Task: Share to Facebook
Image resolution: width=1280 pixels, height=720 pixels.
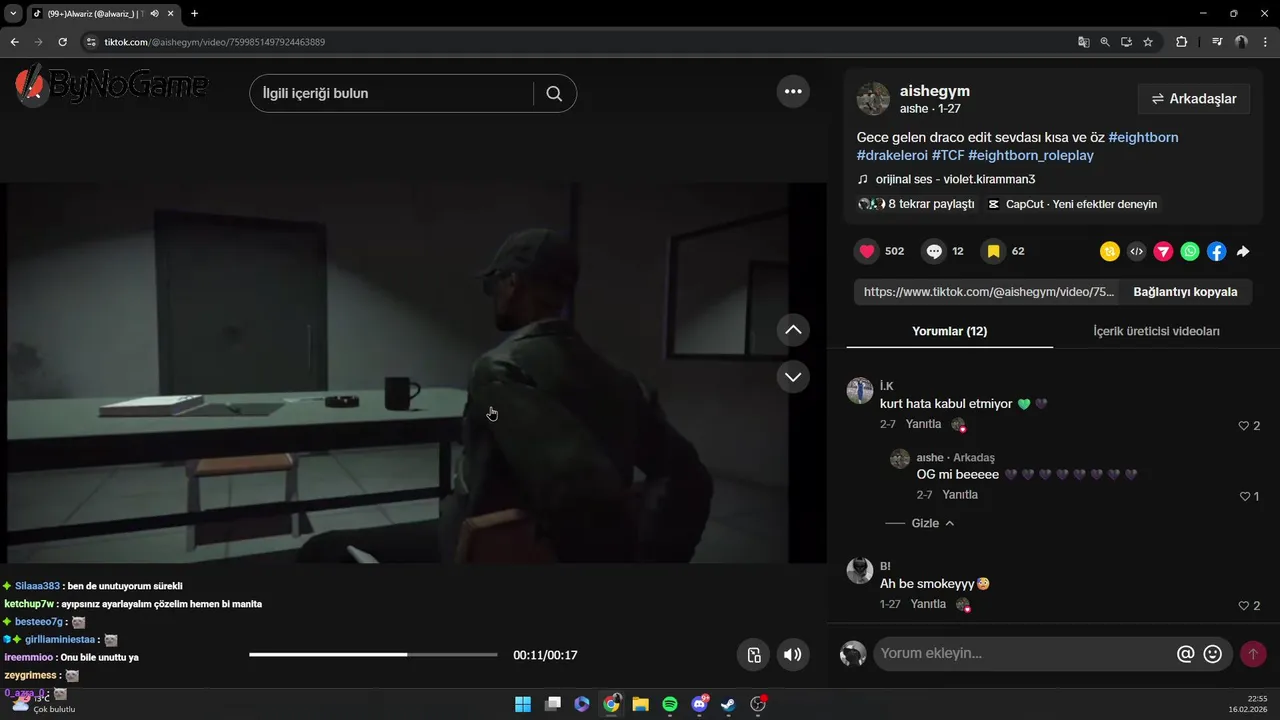Action: pos(1216,252)
